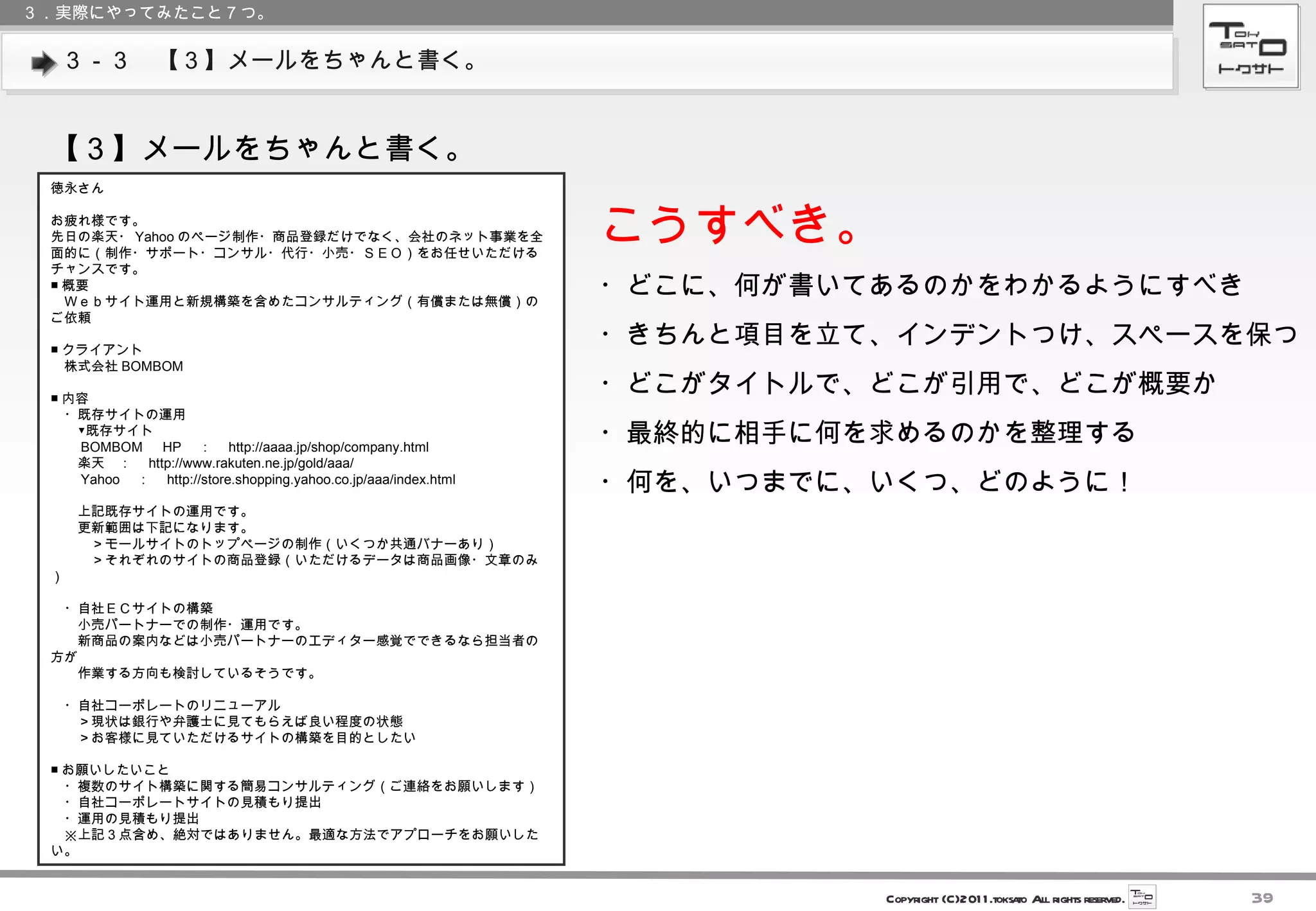Click the copyright notice in the footer
1316x911 pixels.
[x=1005, y=899]
